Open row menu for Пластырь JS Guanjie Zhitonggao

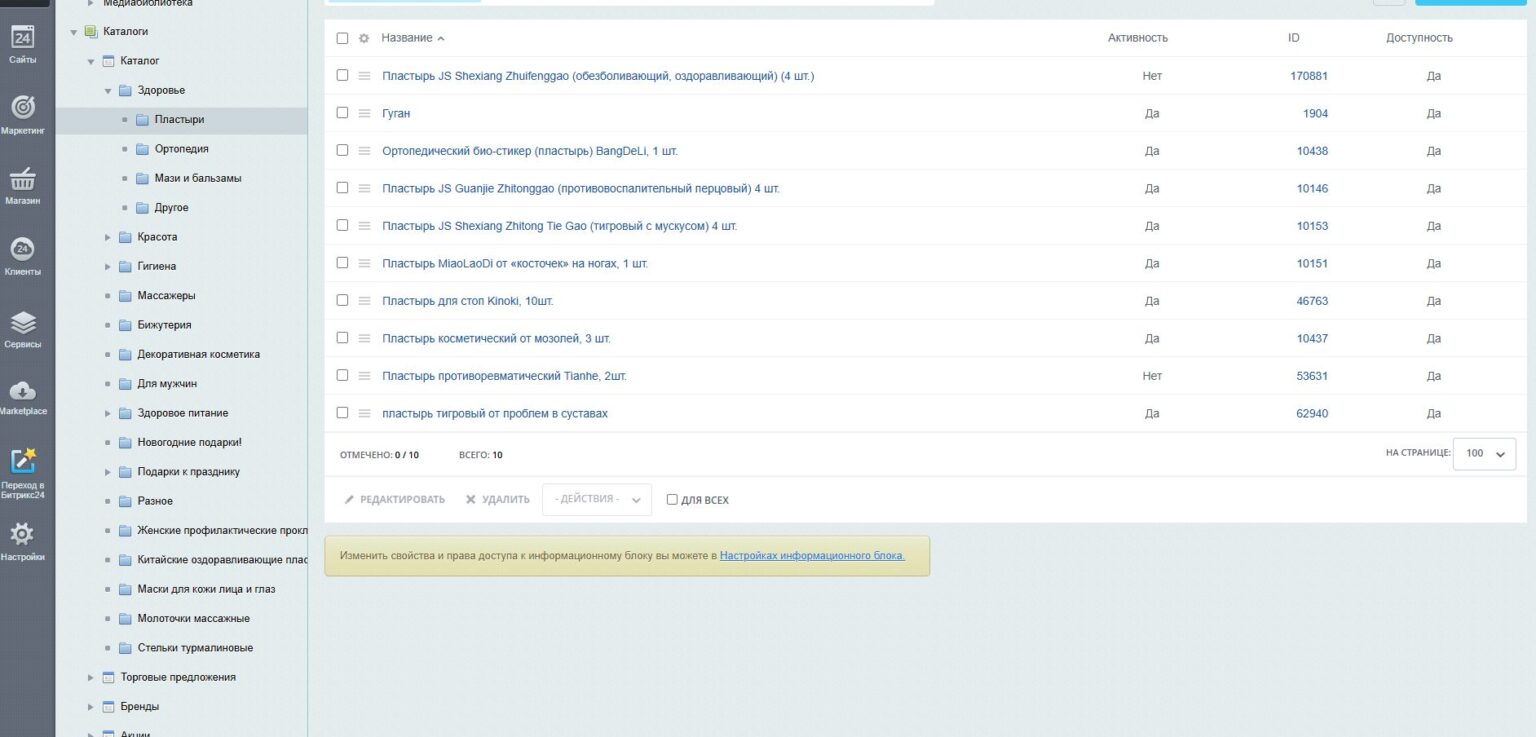[365, 188]
